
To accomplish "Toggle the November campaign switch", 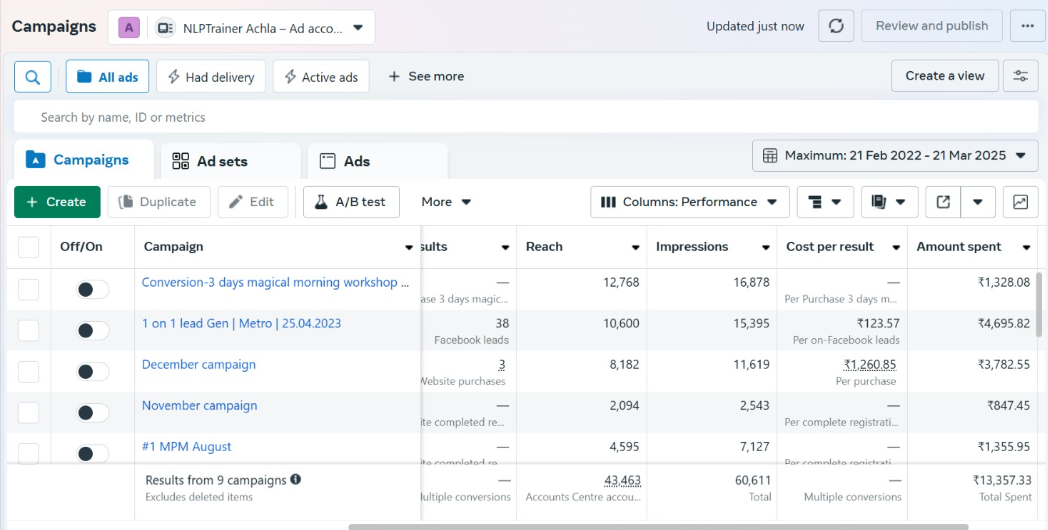I will 92,413.
